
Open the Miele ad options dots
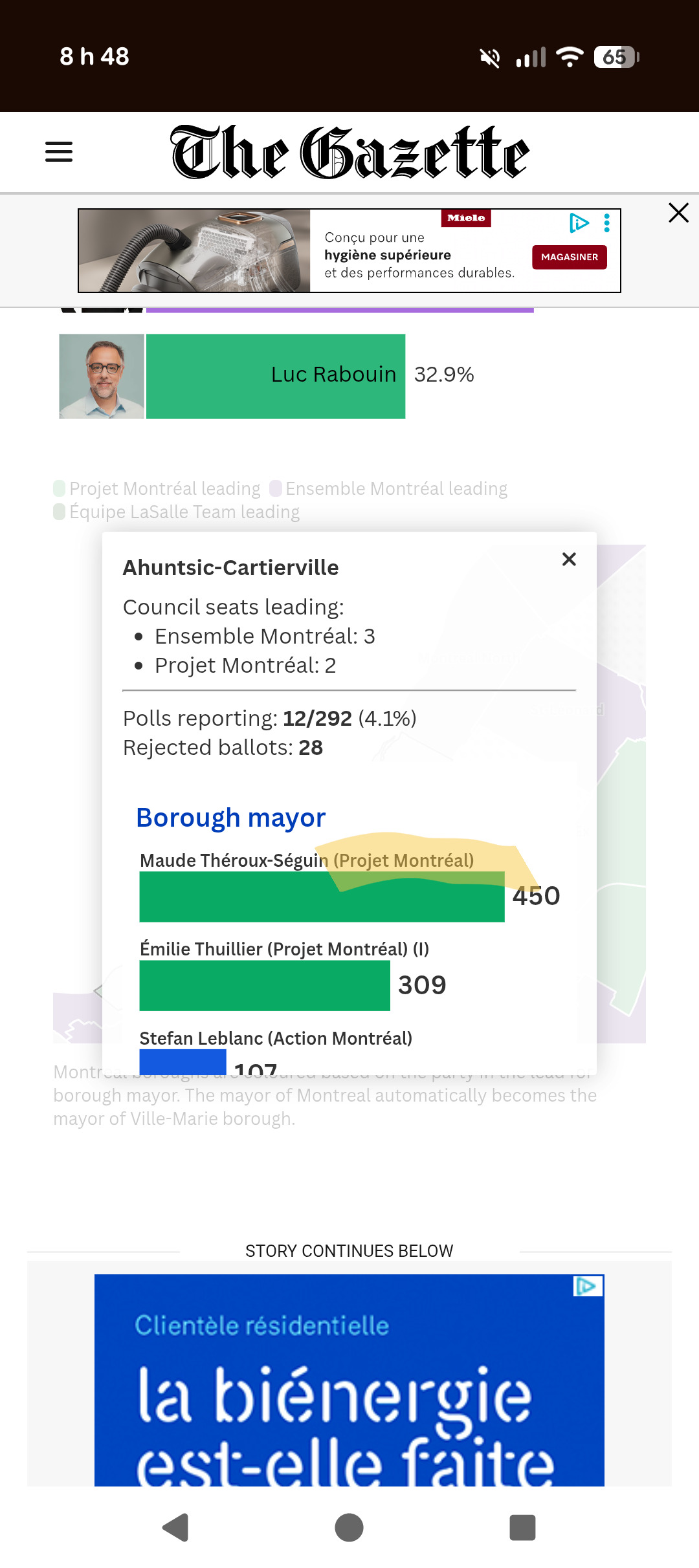[x=606, y=223]
